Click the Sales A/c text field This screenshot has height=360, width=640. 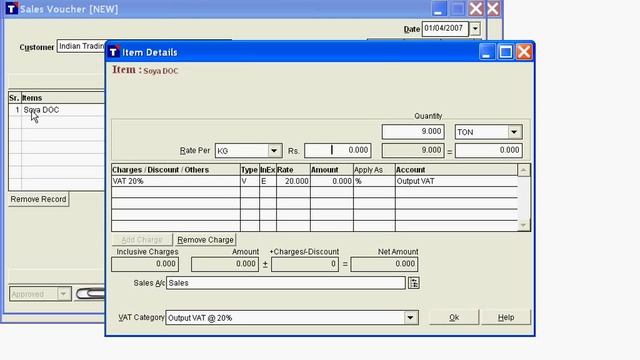pos(285,283)
